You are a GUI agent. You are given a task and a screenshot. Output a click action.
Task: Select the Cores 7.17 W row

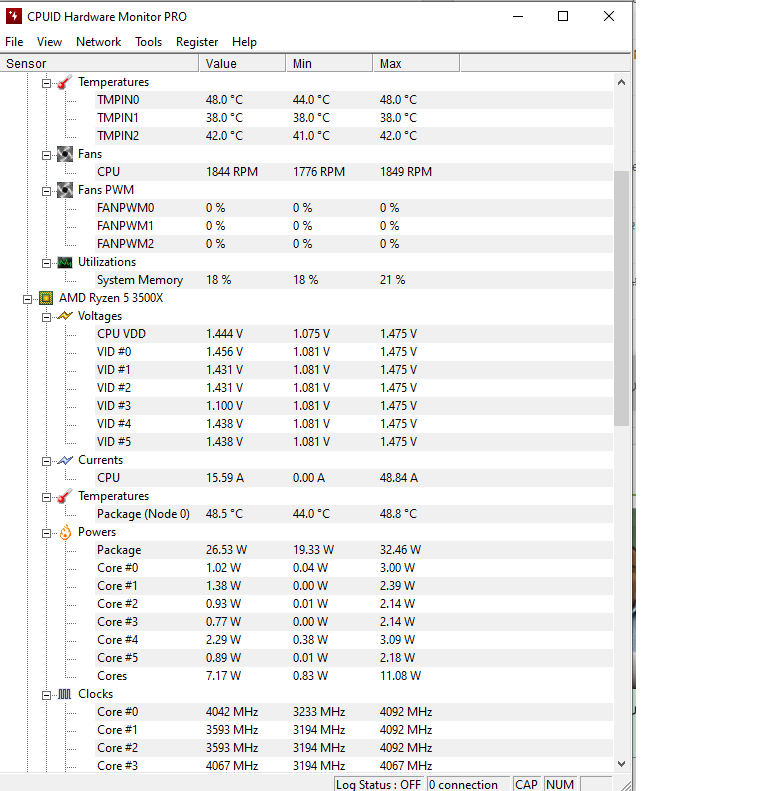[354, 676]
